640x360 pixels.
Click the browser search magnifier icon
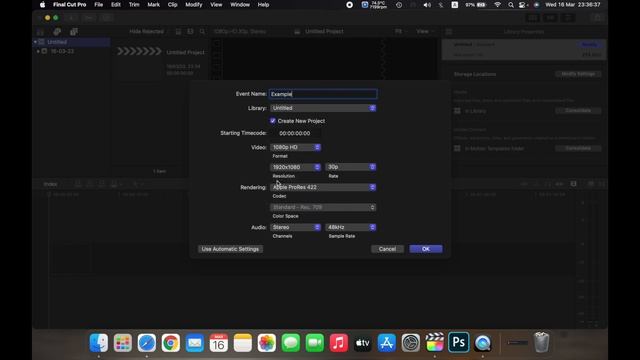[202, 31]
